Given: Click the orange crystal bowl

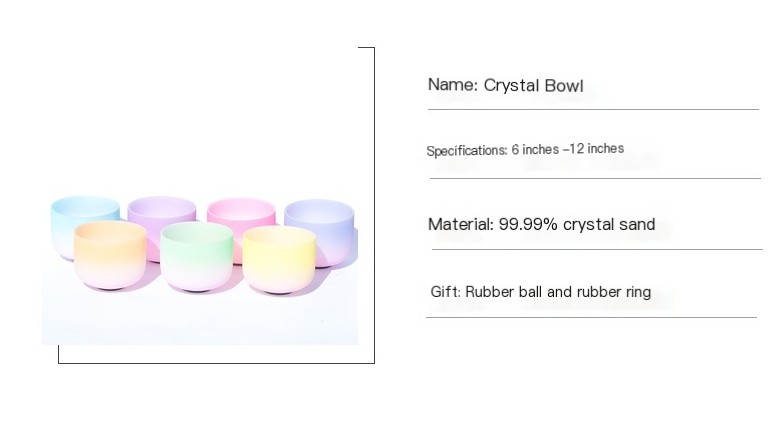Looking at the screenshot, I should 110,255.
